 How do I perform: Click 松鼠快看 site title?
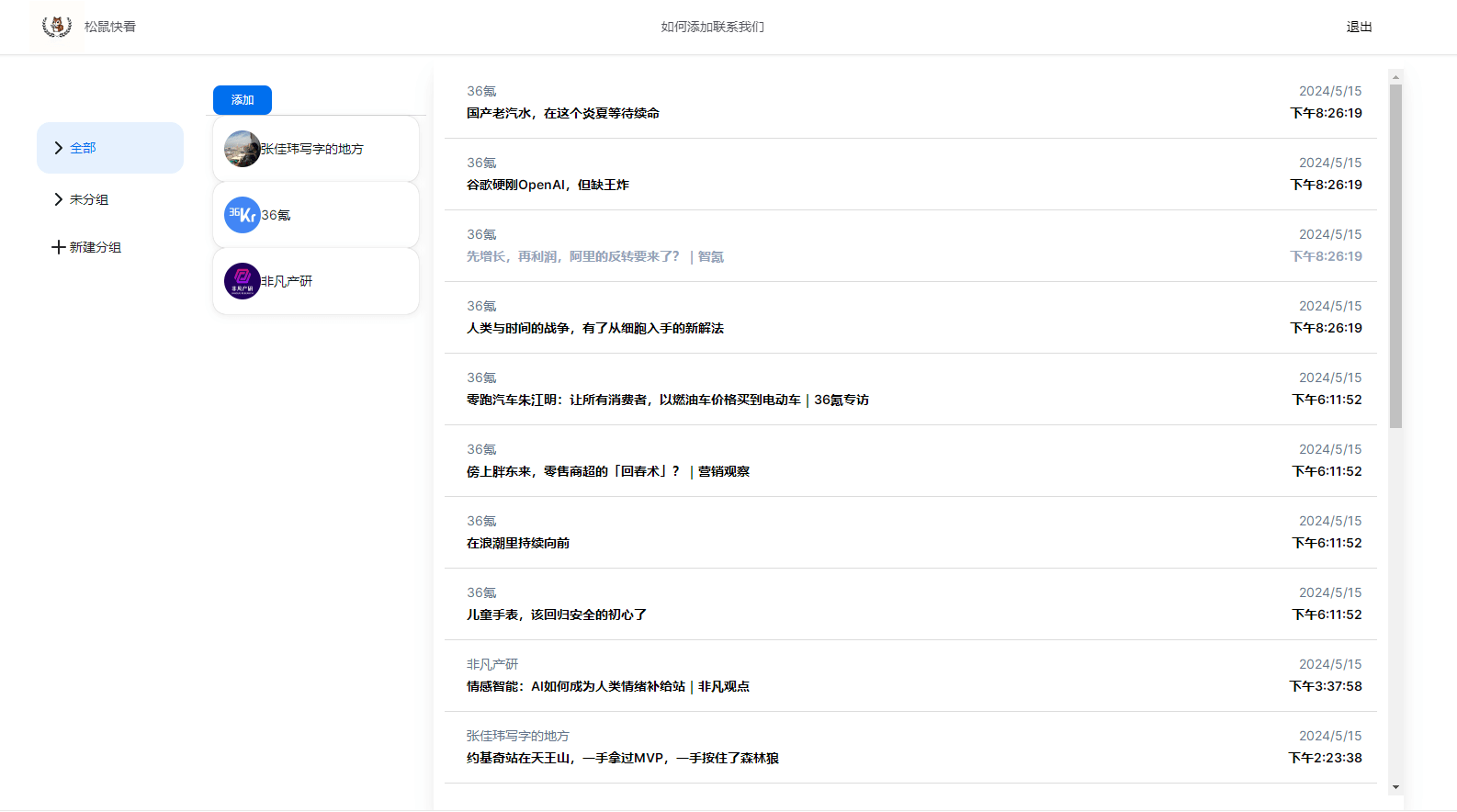(110, 27)
